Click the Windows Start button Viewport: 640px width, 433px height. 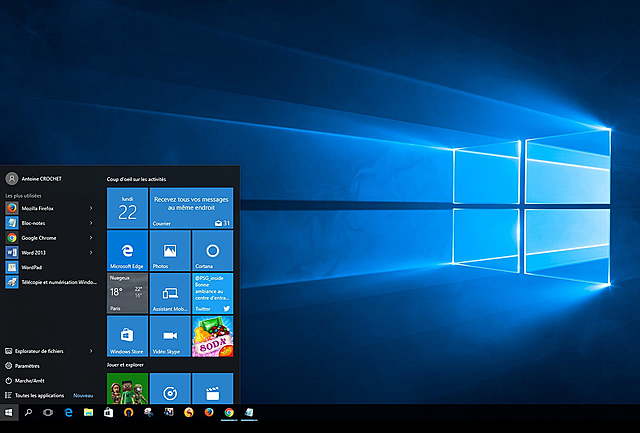(x=9, y=413)
